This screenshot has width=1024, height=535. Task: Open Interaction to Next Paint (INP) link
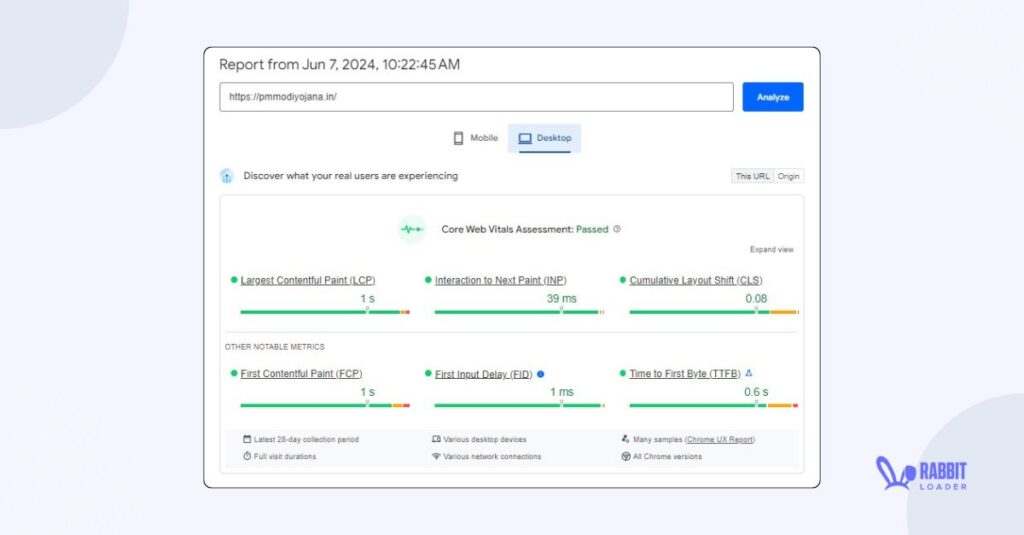(500, 280)
